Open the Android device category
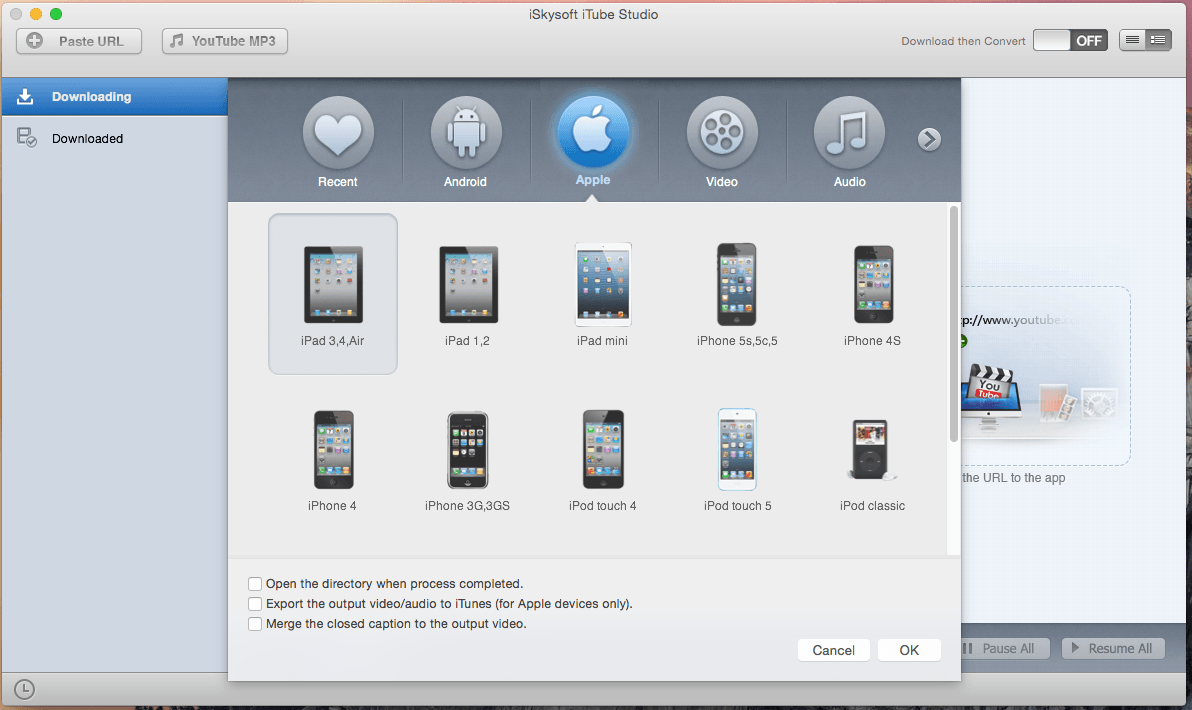This screenshot has width=1192, height=710. click(x=465, y=142)
